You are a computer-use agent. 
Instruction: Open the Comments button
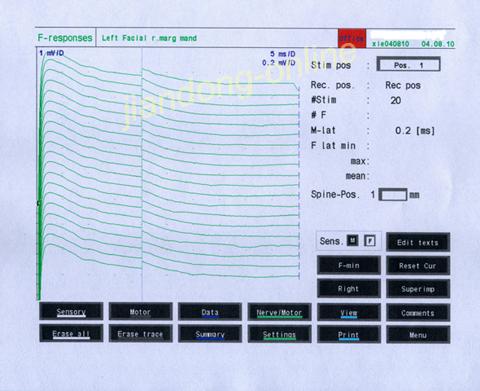tap(418, 313)
